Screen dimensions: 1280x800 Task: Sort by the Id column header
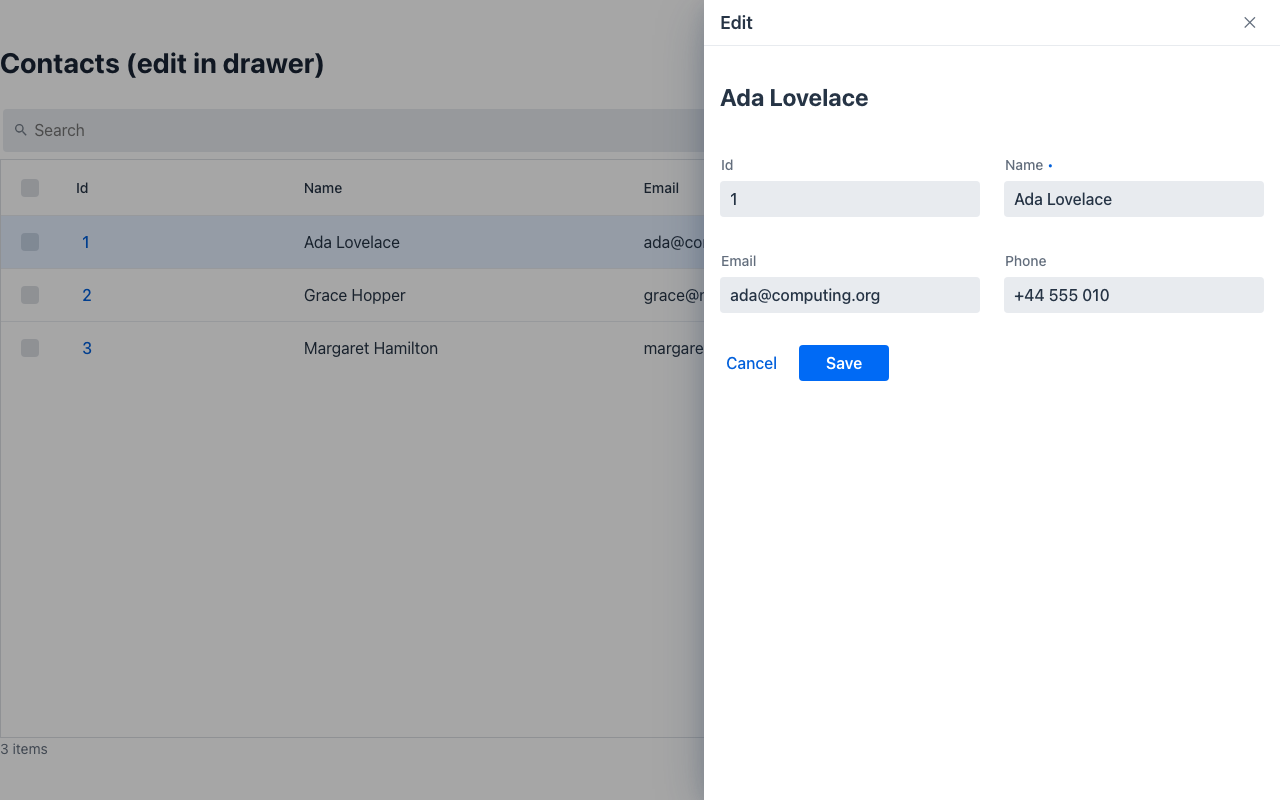click(x=82, y=188)
